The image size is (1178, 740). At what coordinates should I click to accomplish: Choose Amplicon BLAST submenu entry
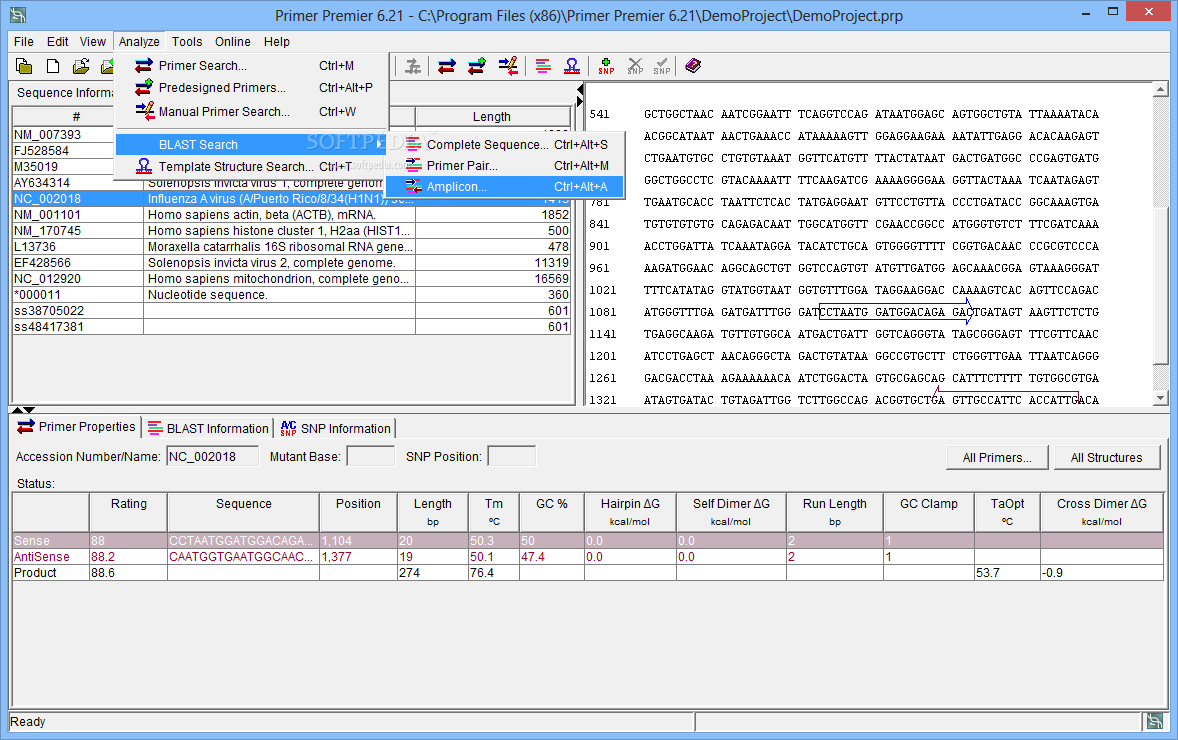[x=505, y=186]
